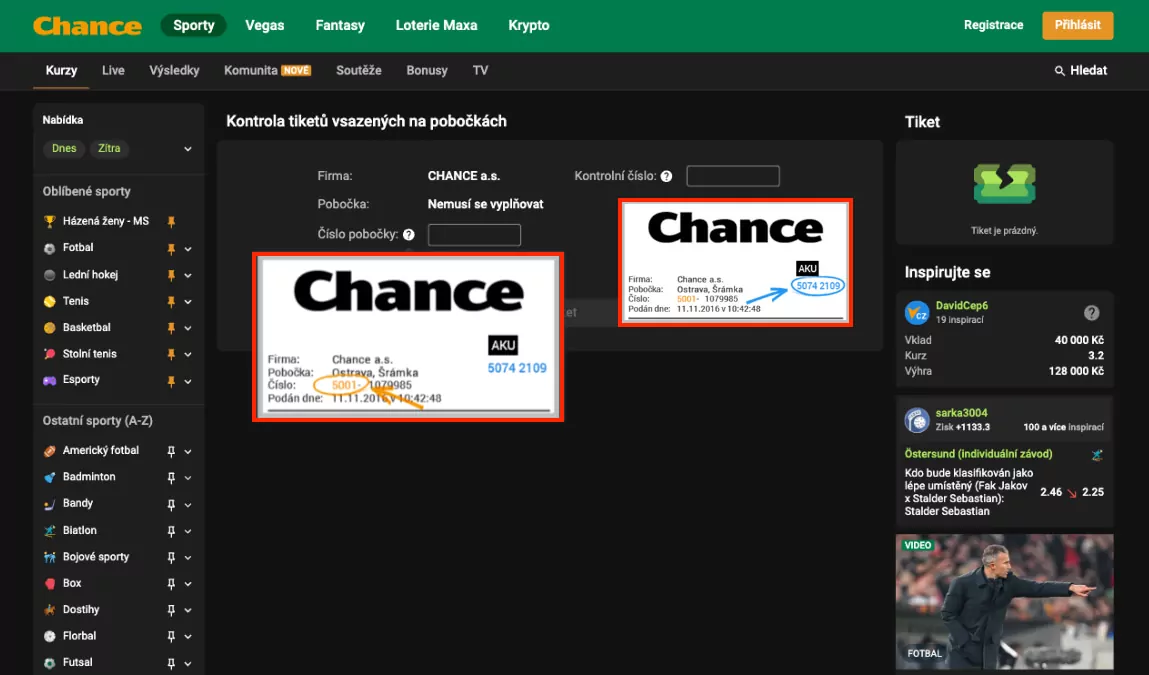The width and height of the screenshot is (1149, 675).
Task: Switch to the Live tab
Action: pyautogui.click(x=113, y=70)
